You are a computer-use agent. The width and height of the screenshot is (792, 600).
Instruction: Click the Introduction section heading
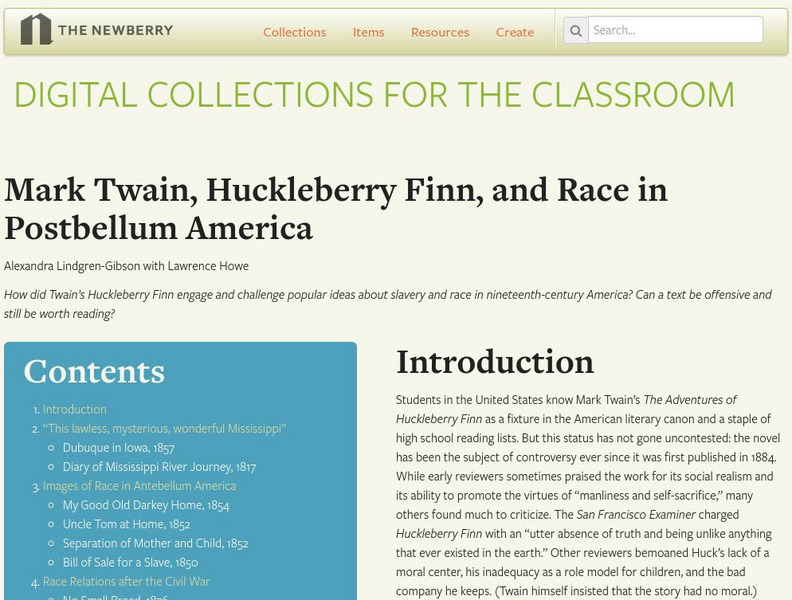click(495, 362)
